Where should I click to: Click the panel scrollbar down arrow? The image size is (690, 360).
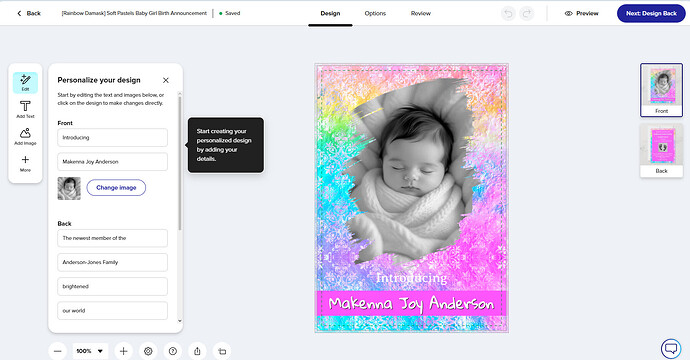point(180,321)
